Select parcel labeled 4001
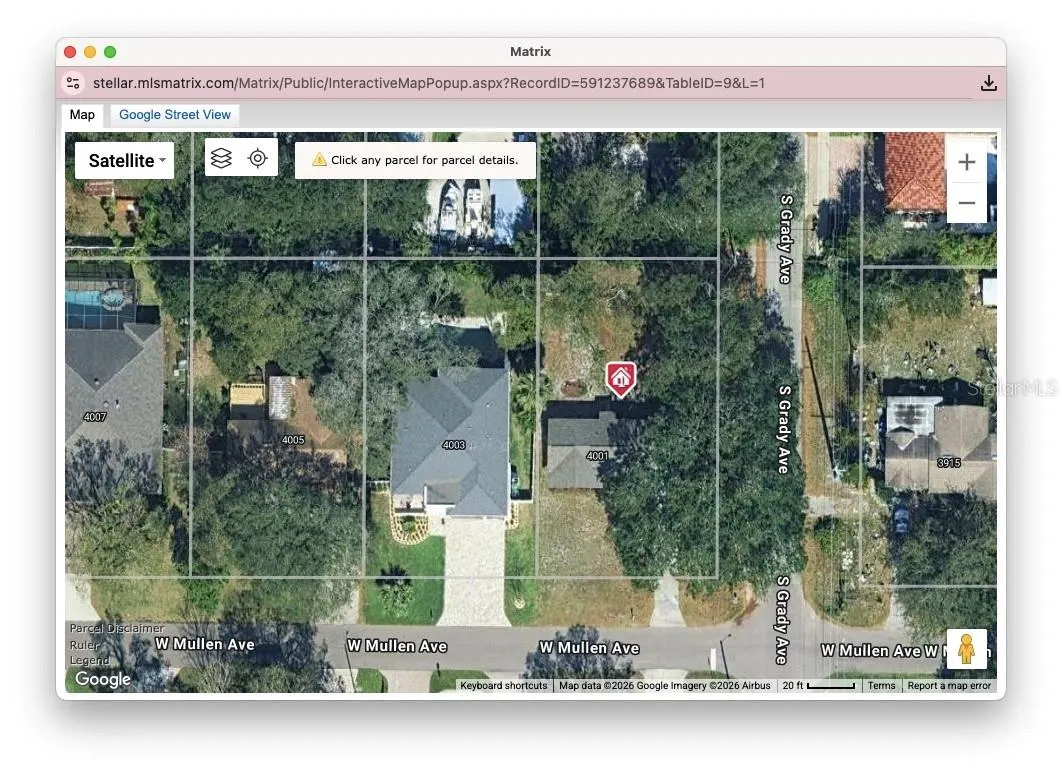Viewport: 1062px width, 774px height. pyautogui.click(x=597, y=456)
